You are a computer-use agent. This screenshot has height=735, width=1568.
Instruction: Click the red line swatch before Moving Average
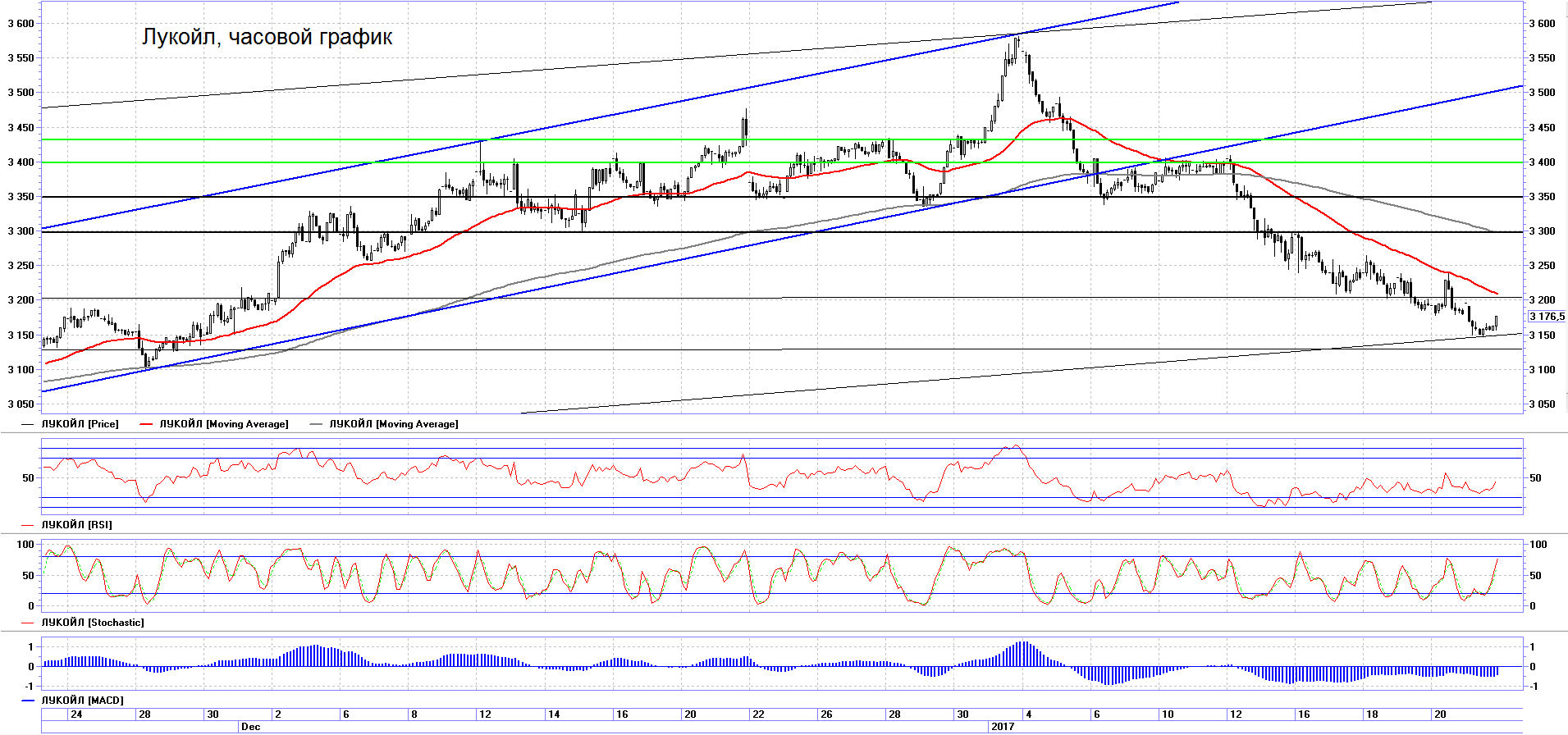147,424
